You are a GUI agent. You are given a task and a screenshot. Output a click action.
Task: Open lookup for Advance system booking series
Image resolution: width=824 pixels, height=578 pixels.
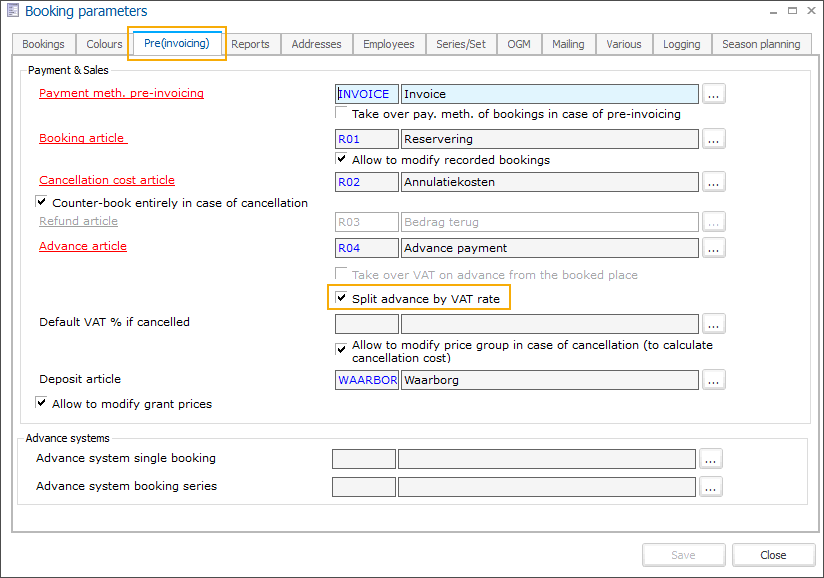pyautogui.click(x=710, y=487)
